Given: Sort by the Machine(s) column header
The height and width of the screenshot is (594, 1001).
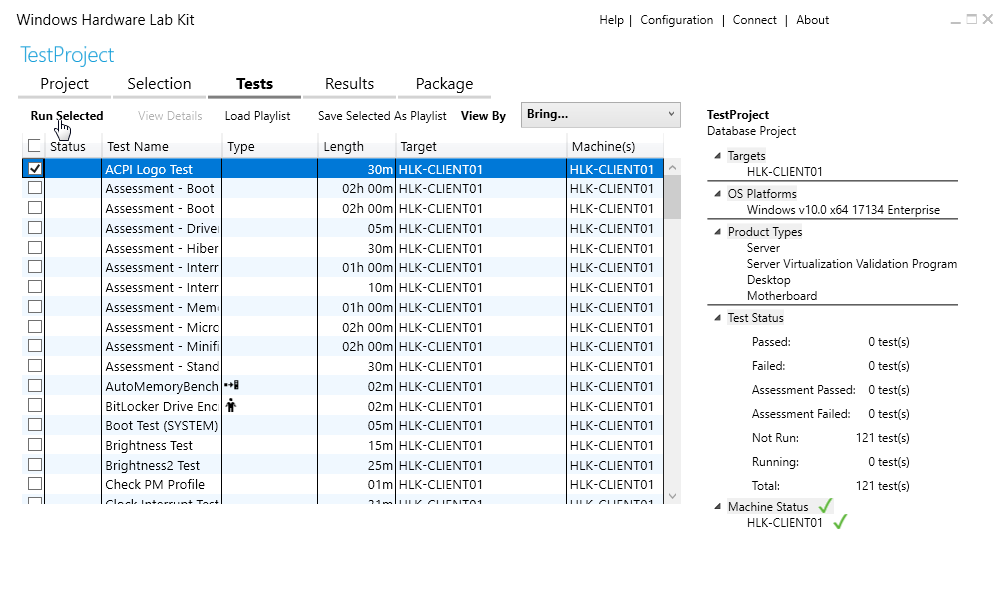Looking at the screenshot, I should tap(603, 146).
